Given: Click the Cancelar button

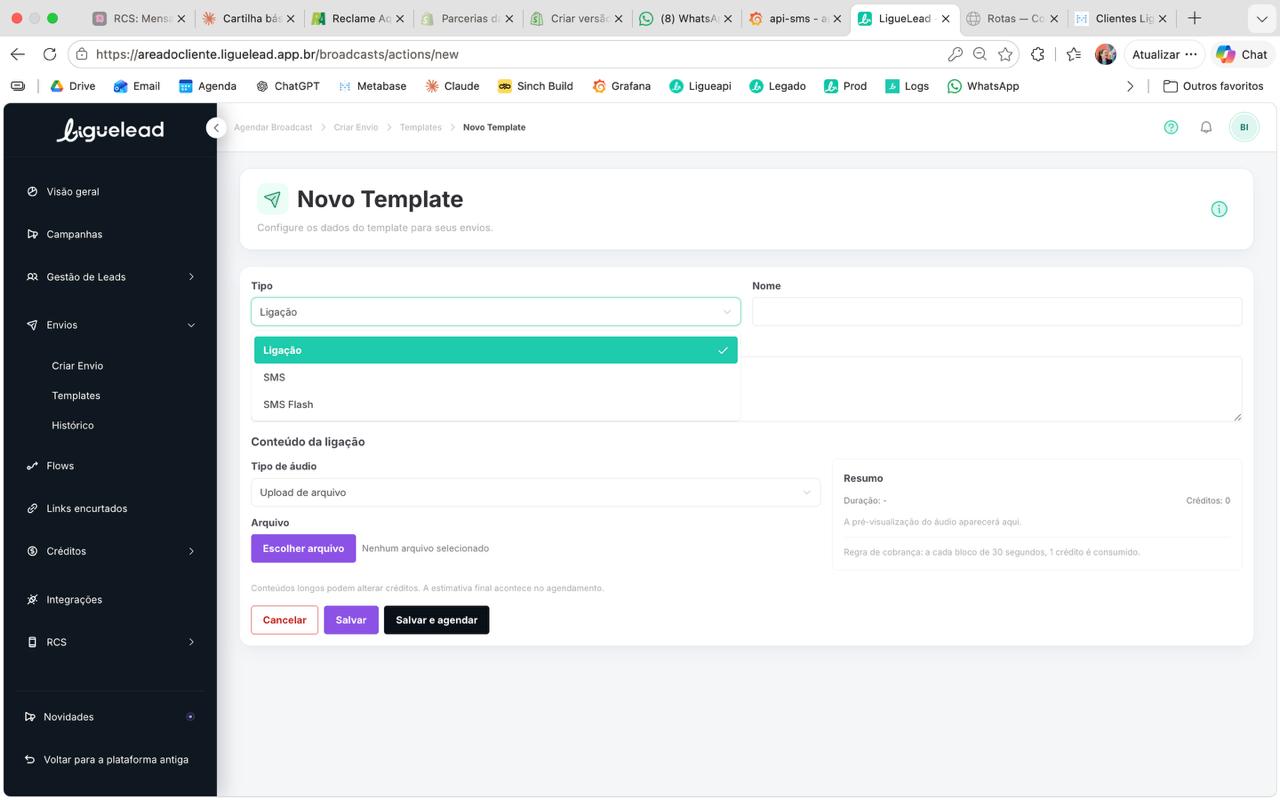Looking at the screenshot, I should (x=284, y=620).
